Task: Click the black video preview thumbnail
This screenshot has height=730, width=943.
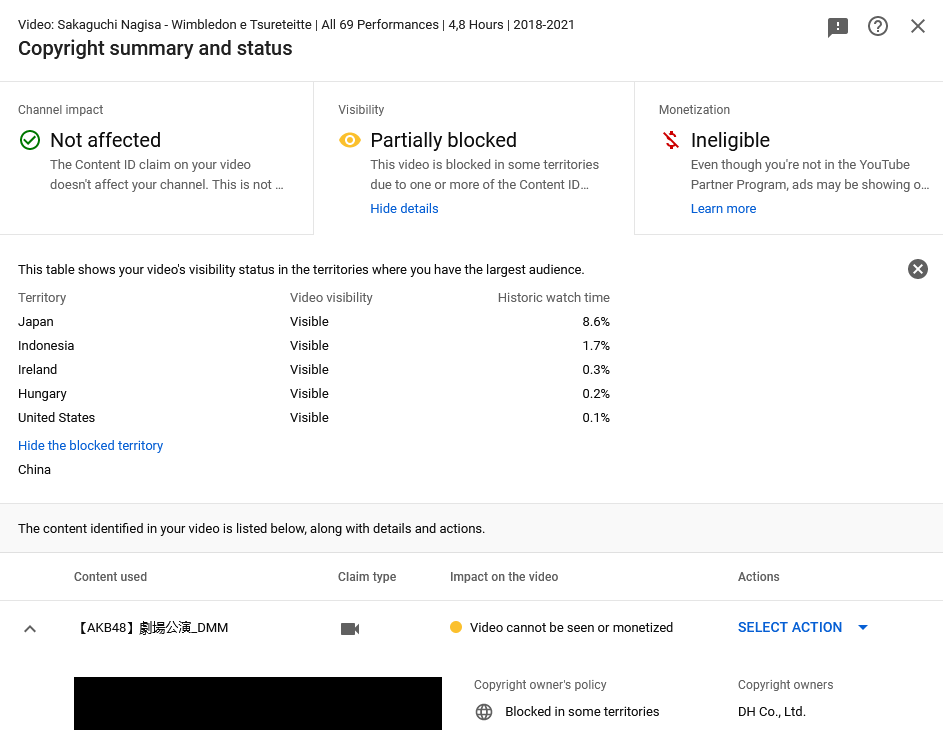Action: point(257,704)
